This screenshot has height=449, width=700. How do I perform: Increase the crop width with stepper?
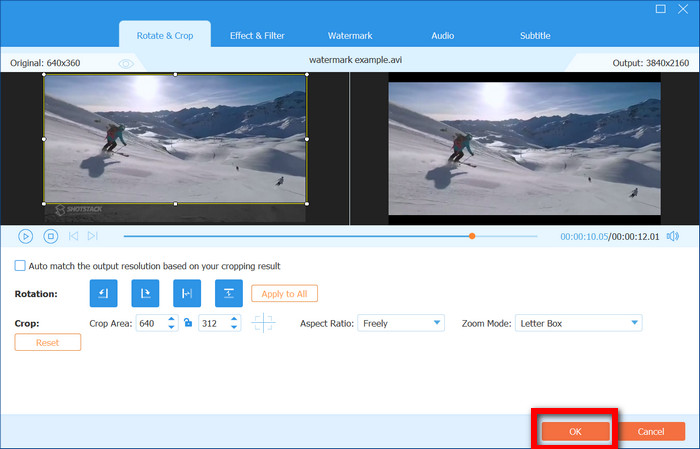pyautogui.click(x=172, y=319)
